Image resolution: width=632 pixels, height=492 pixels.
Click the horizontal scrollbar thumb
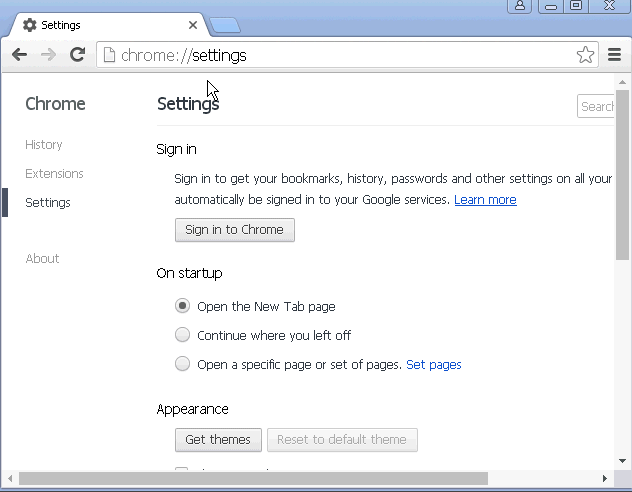point(254,478)
